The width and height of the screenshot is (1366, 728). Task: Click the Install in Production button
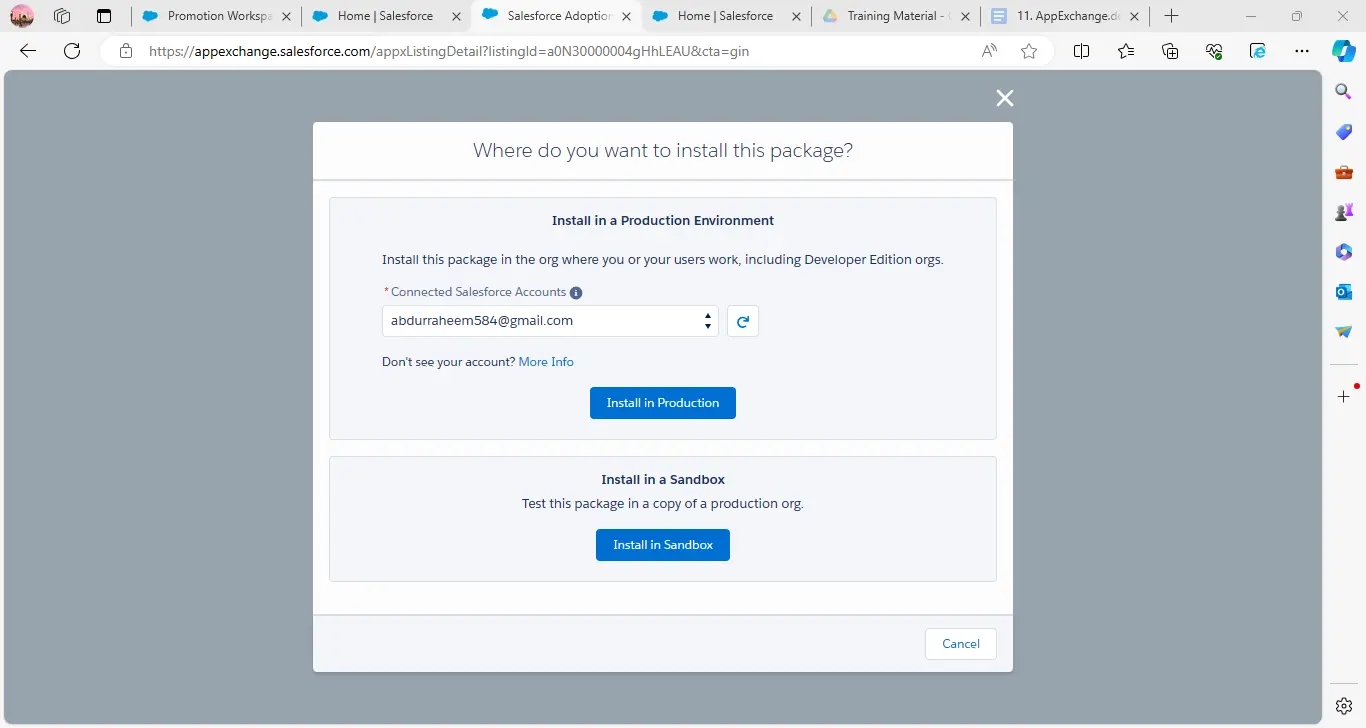(x=663, y=403)
